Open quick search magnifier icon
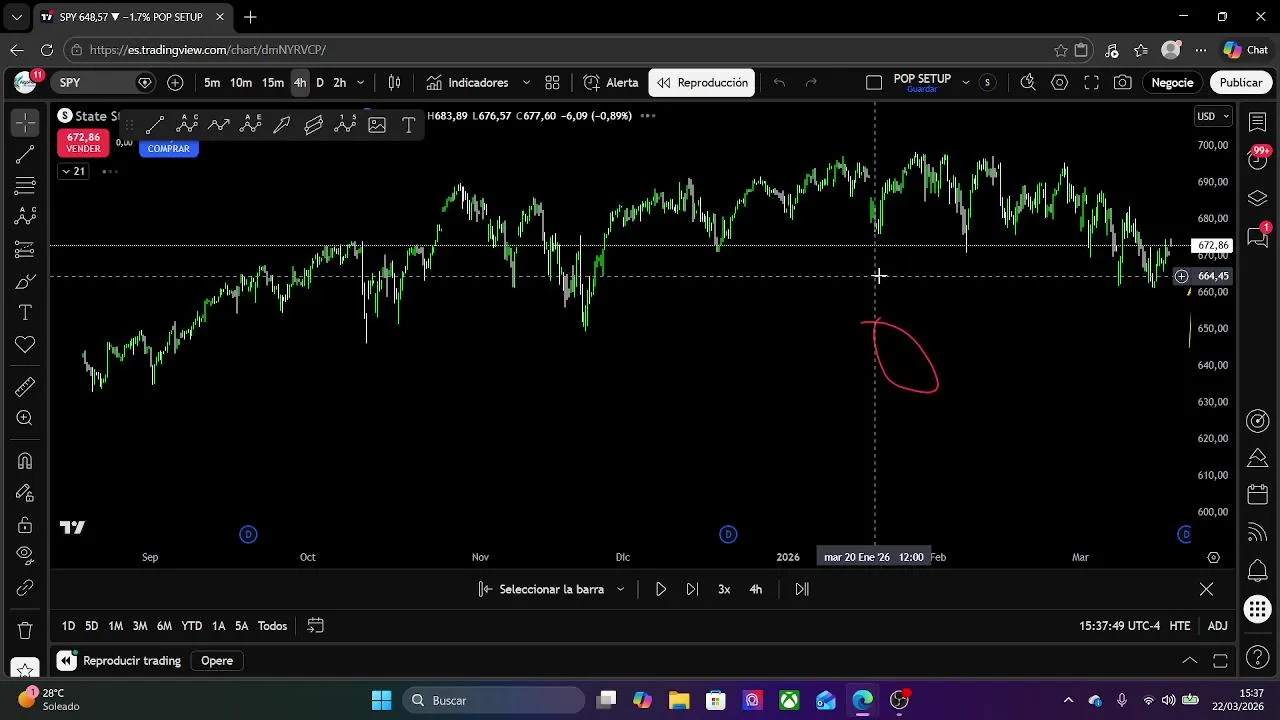Viewport: 1280px width, 720px height. [x=1028, y=83]
